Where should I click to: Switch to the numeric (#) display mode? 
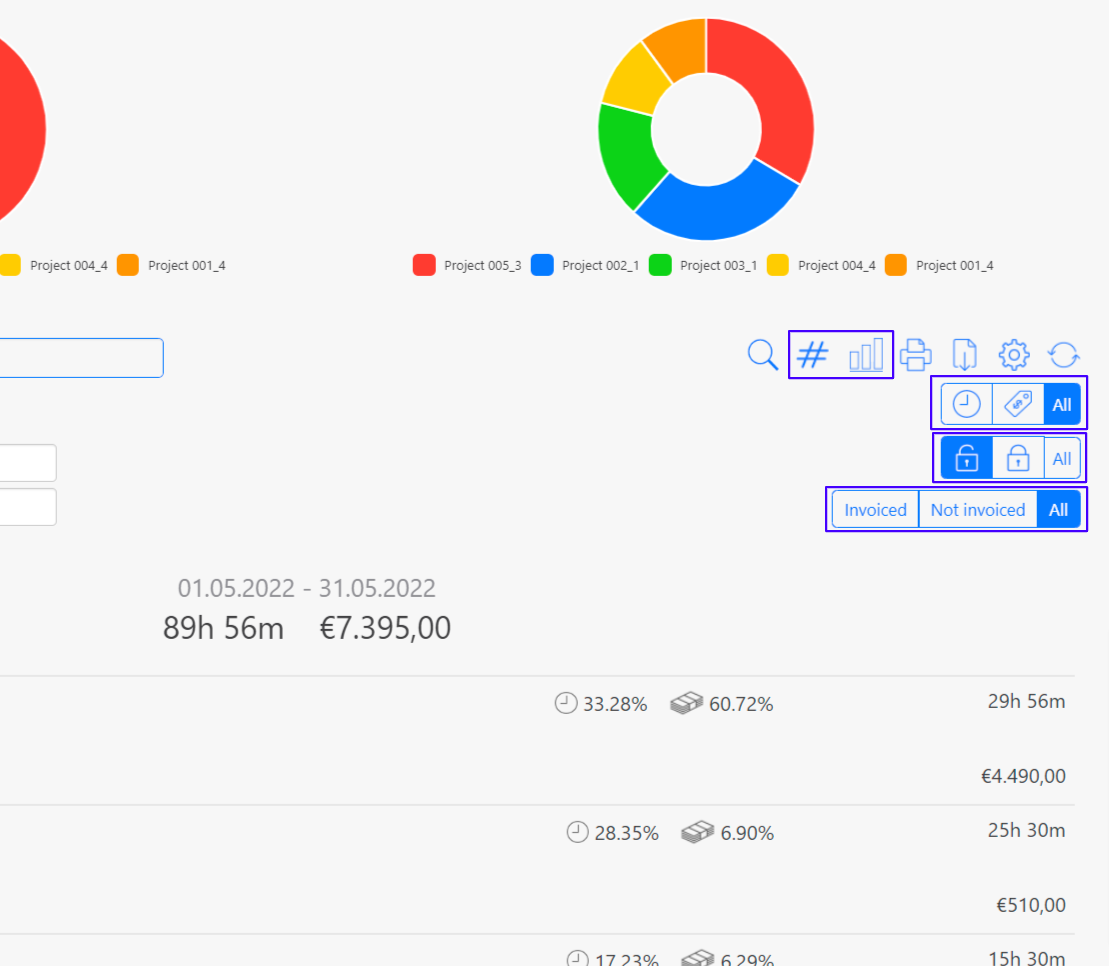tap(812, 354)
